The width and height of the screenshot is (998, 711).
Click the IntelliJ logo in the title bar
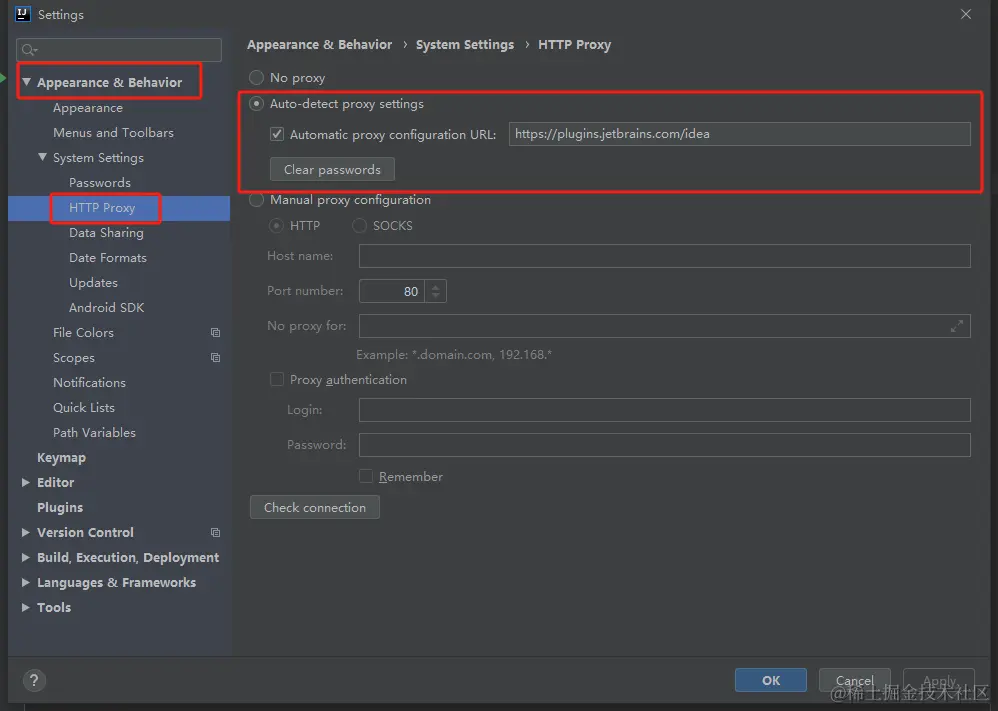[22, 14]
